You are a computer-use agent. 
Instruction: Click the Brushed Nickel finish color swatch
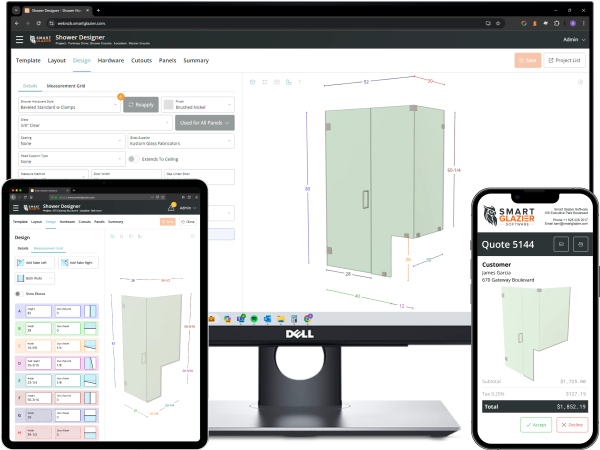point(168,104)
